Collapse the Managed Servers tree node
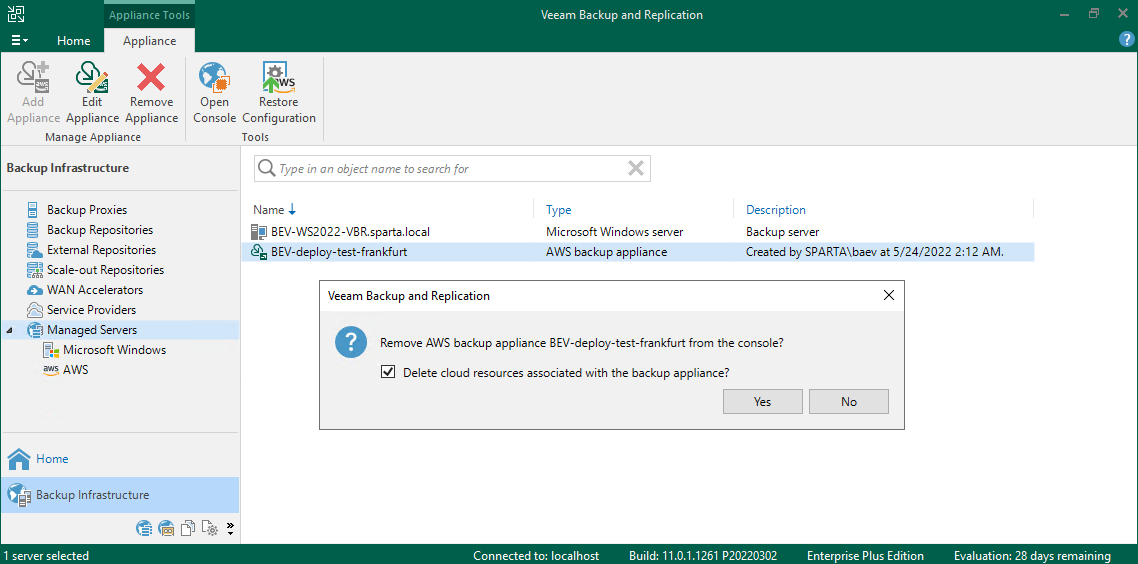 10,330
